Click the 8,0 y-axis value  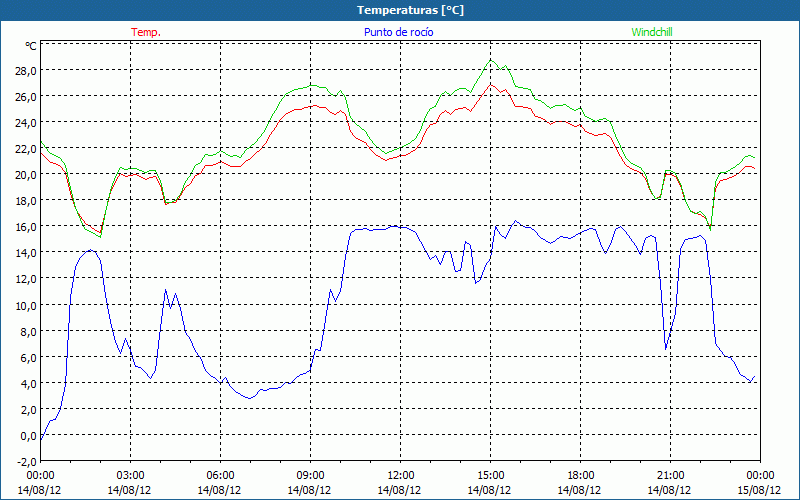coord(28,331)
